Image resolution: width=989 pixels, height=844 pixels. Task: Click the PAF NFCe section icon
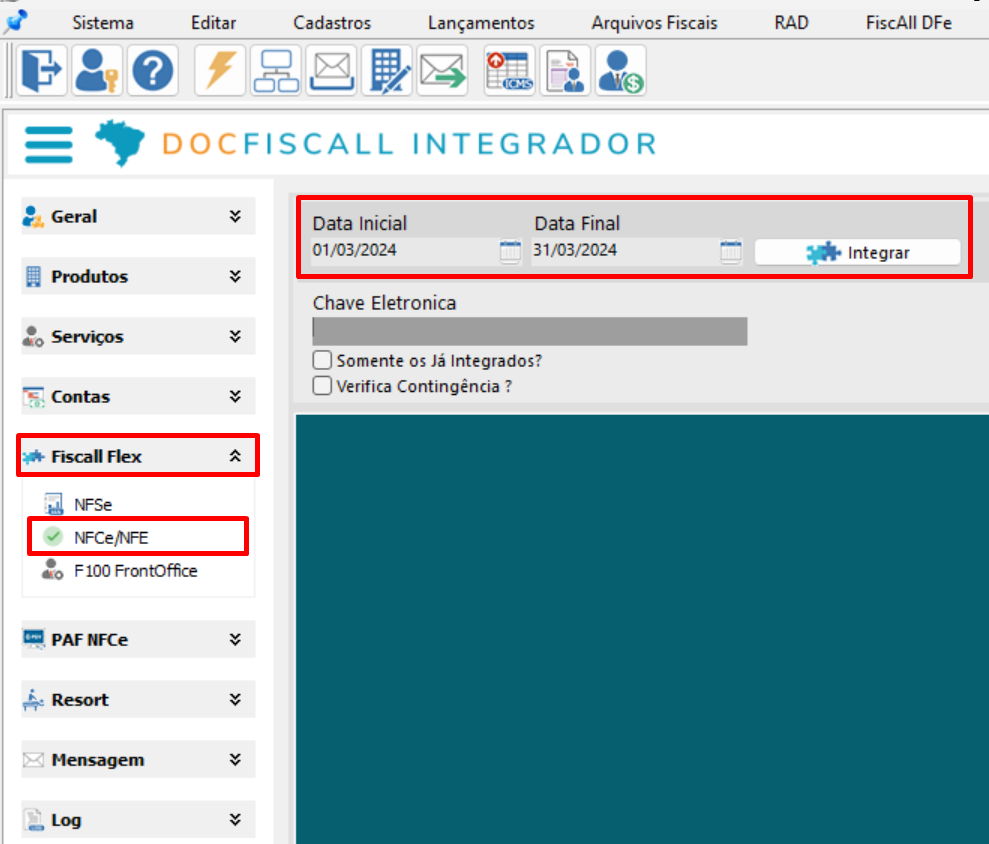(33, 639)
